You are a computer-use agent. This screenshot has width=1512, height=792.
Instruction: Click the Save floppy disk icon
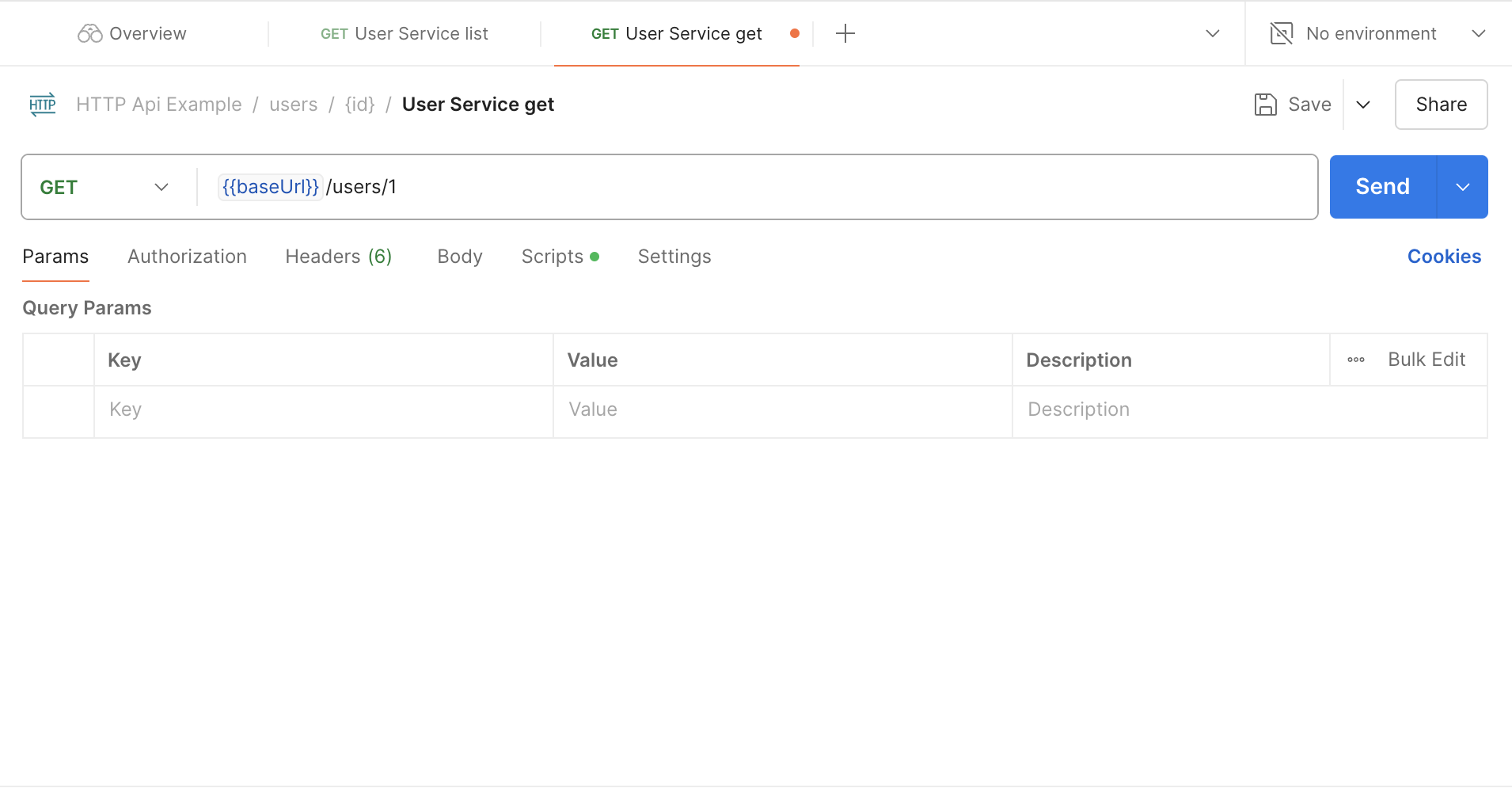coord(1265,105)
